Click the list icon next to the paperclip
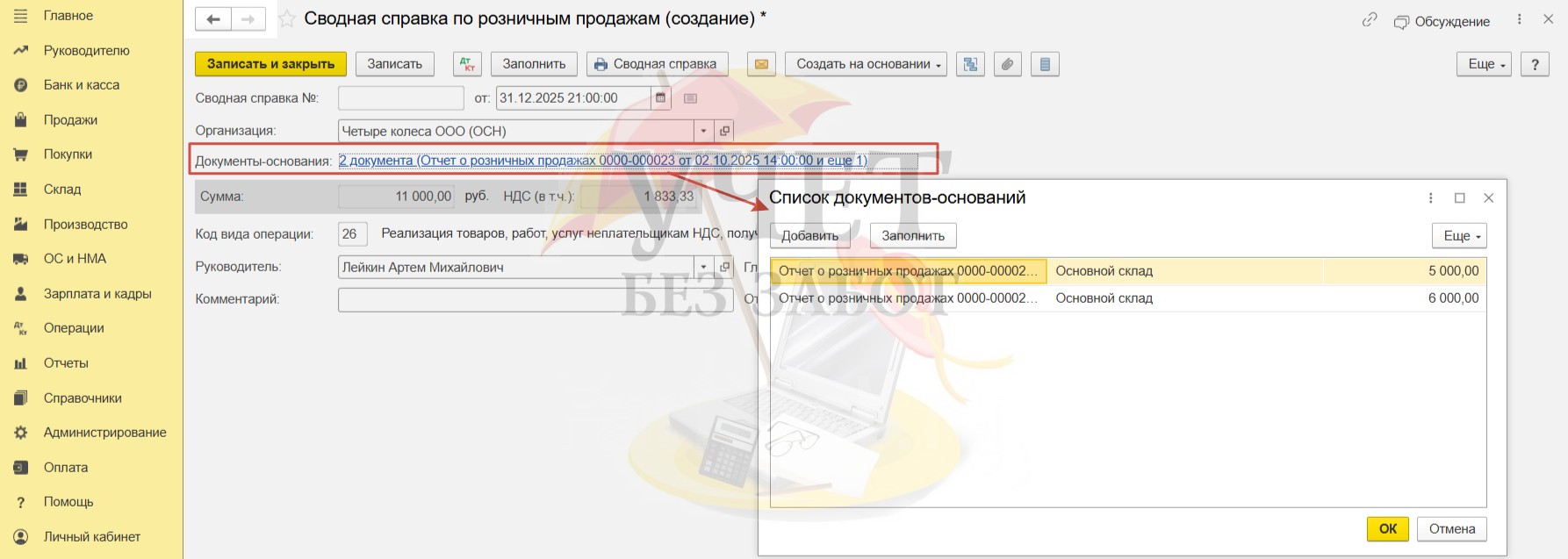This screenshot has width=1568, height=559. tap(1045, 64)
